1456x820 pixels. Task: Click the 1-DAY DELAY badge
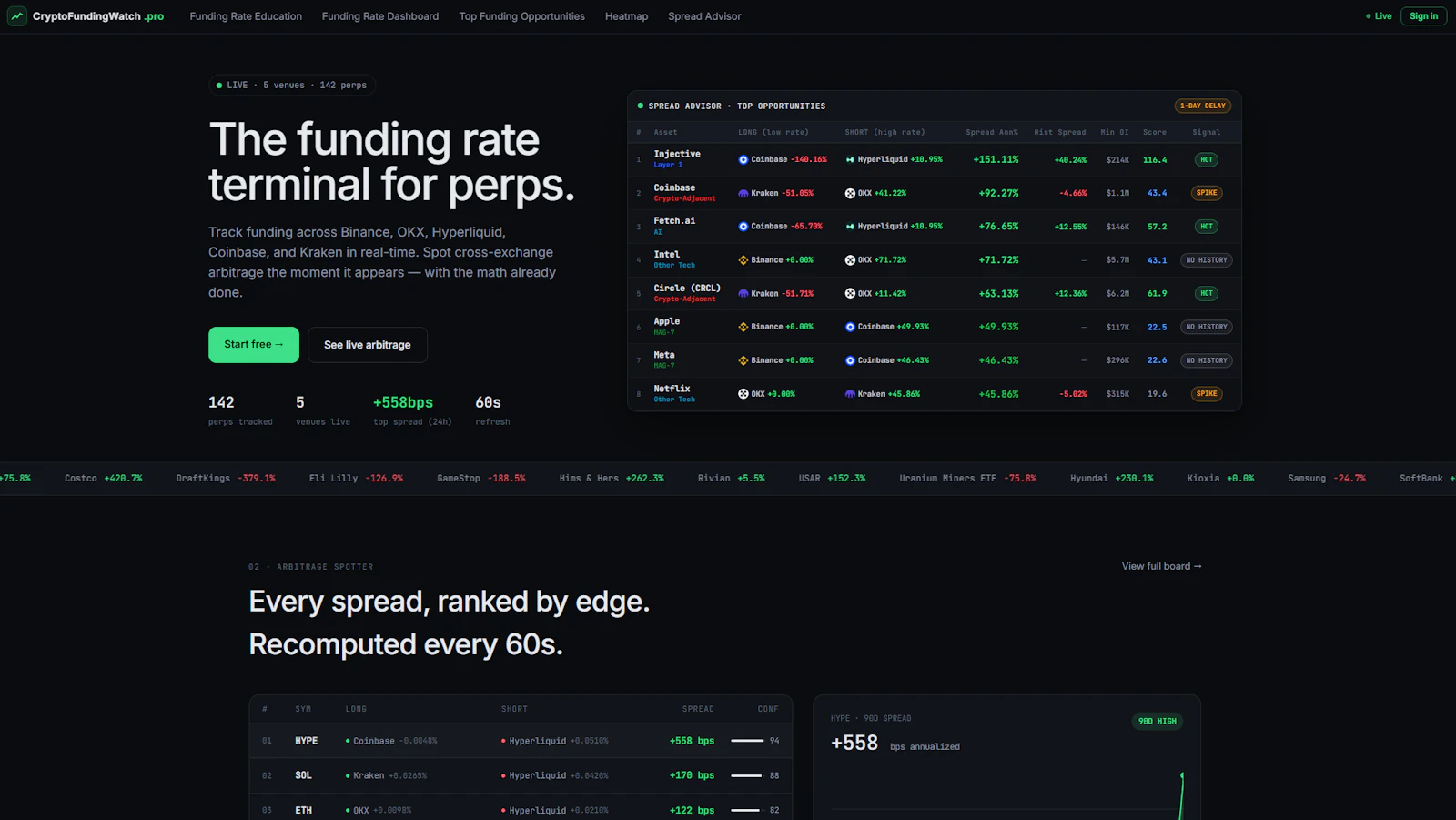tap(1203, 106)
